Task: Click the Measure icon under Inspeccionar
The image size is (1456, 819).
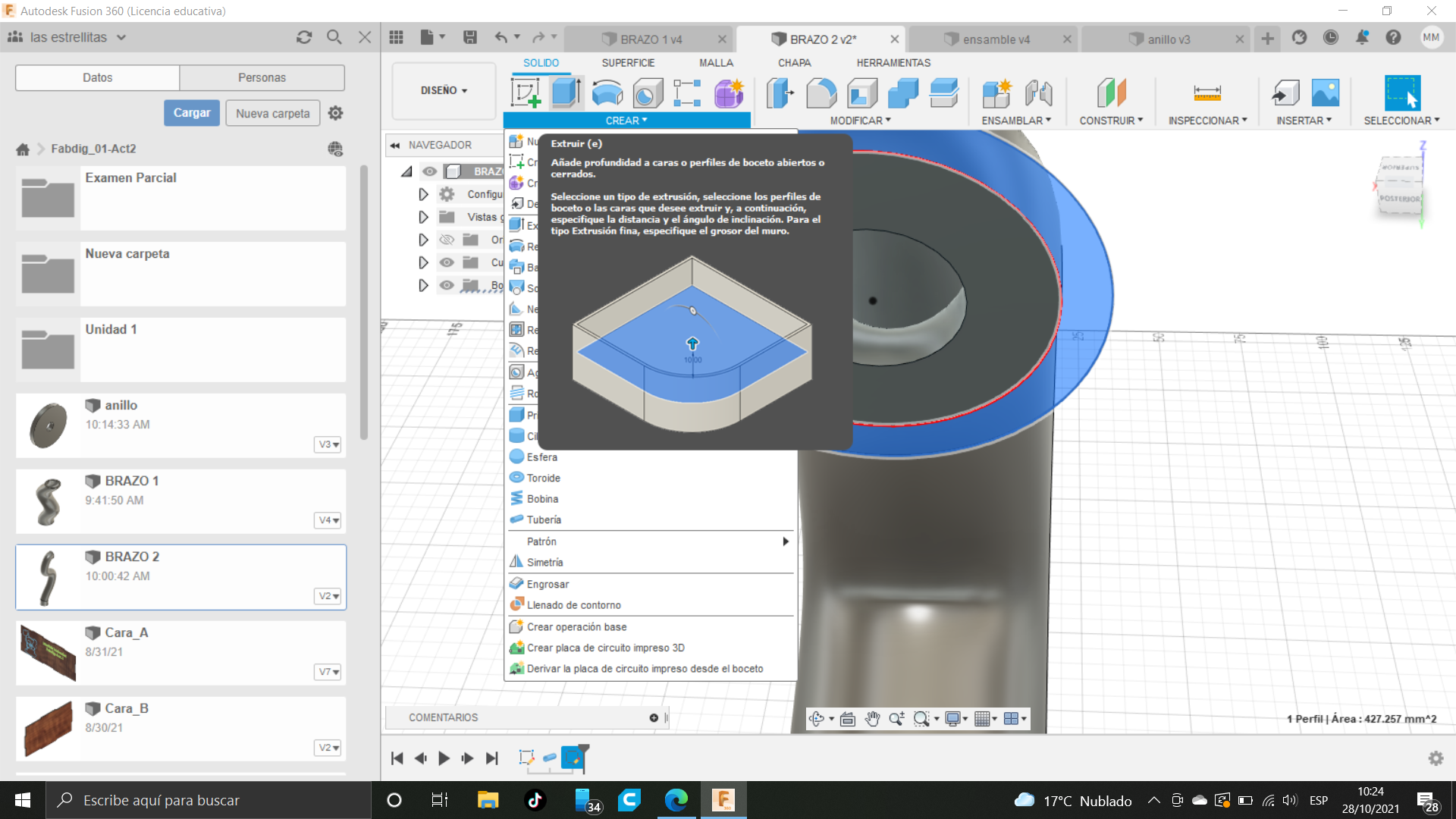Action: pyautogui.click(x=1207, y=93)
